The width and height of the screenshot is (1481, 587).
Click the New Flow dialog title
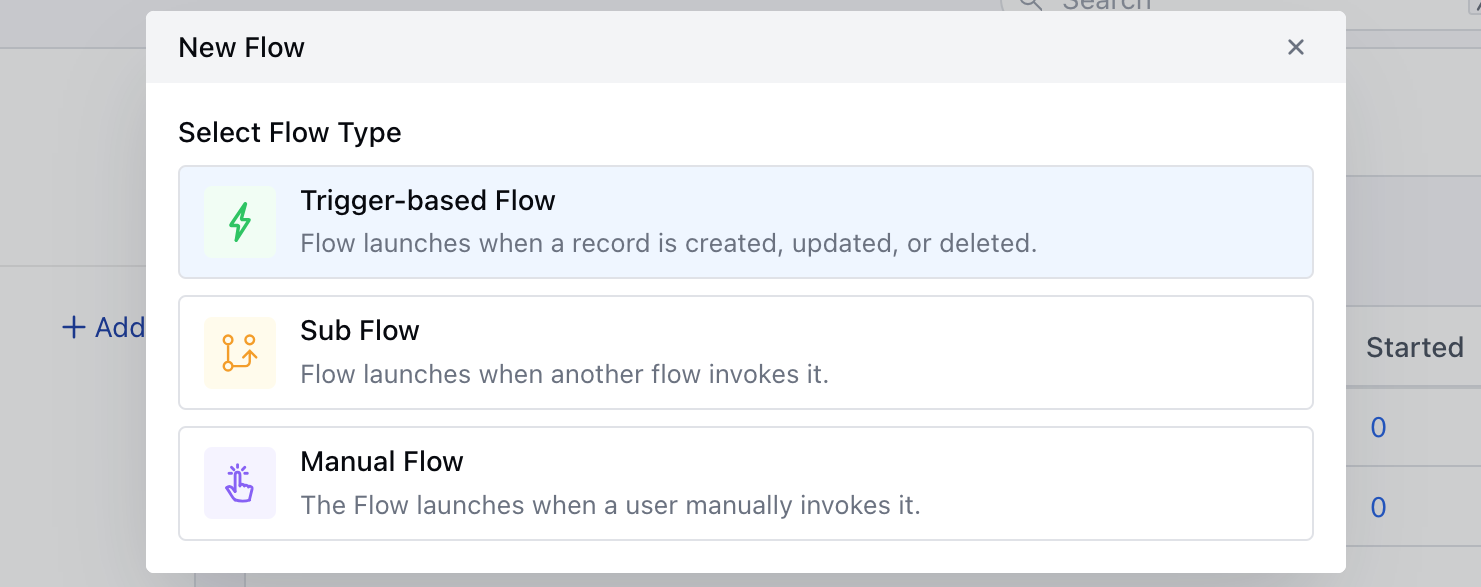(241, 47)
